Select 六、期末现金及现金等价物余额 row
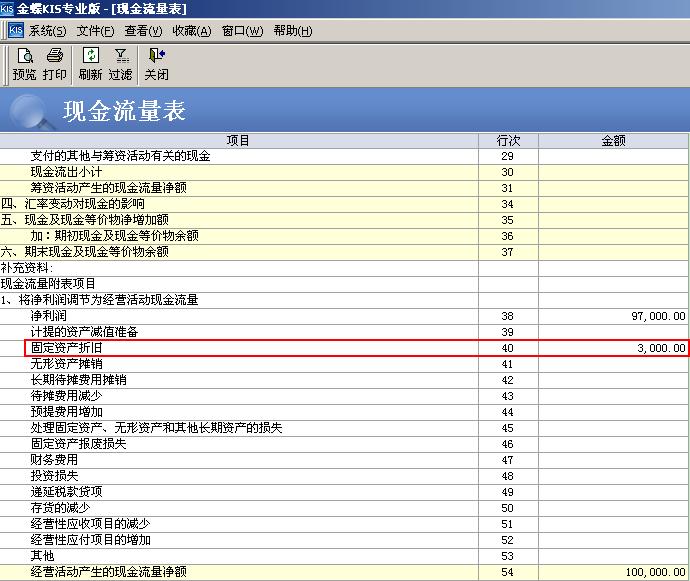This screenshot has height=581, width=690. tap(344, 252)
